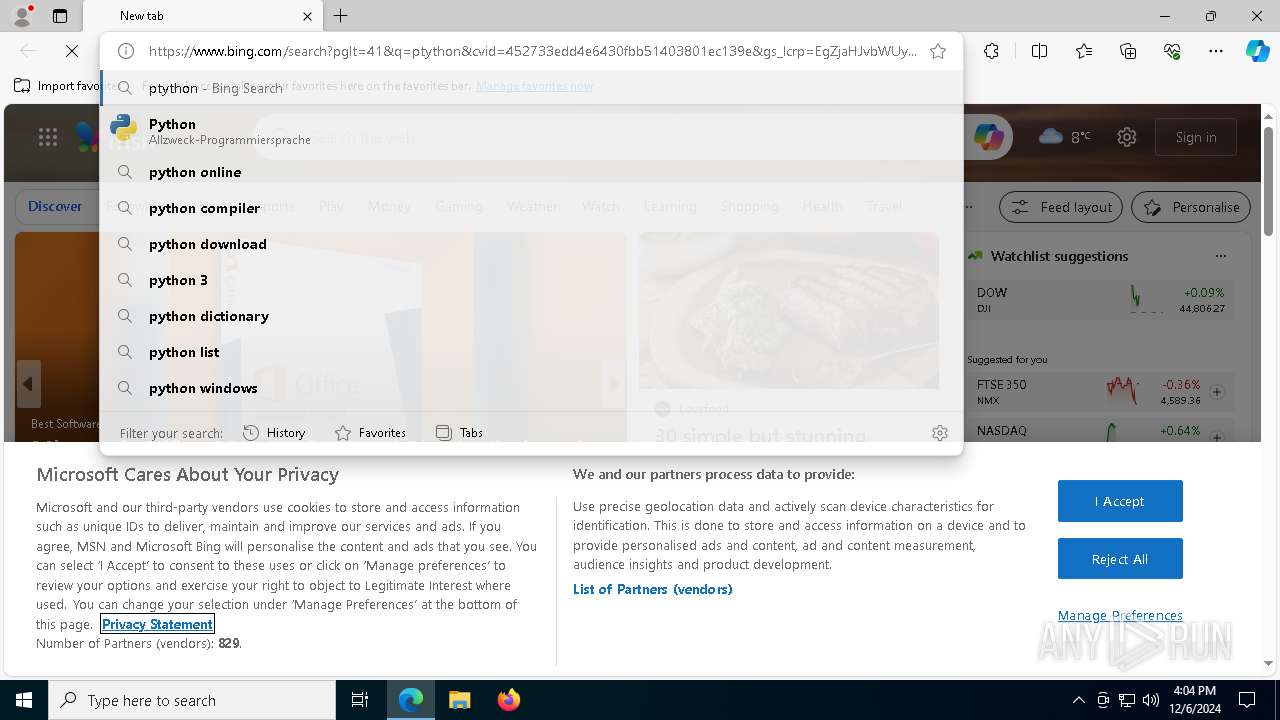Open Settings and more ellipsis menu
This screenshot has height=720, width=1280.
click(x=1216, y=51)
